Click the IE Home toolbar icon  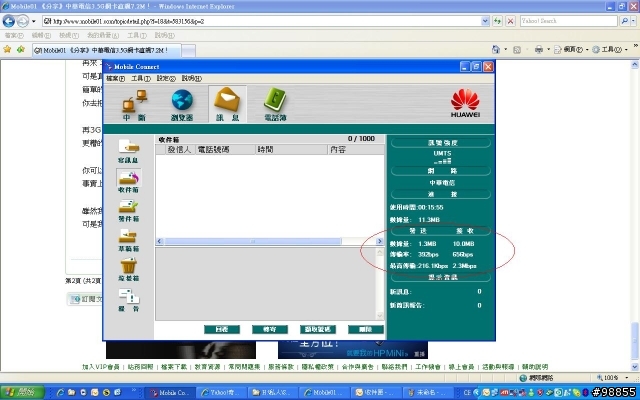pyautogui.click(x=496, y=49)
